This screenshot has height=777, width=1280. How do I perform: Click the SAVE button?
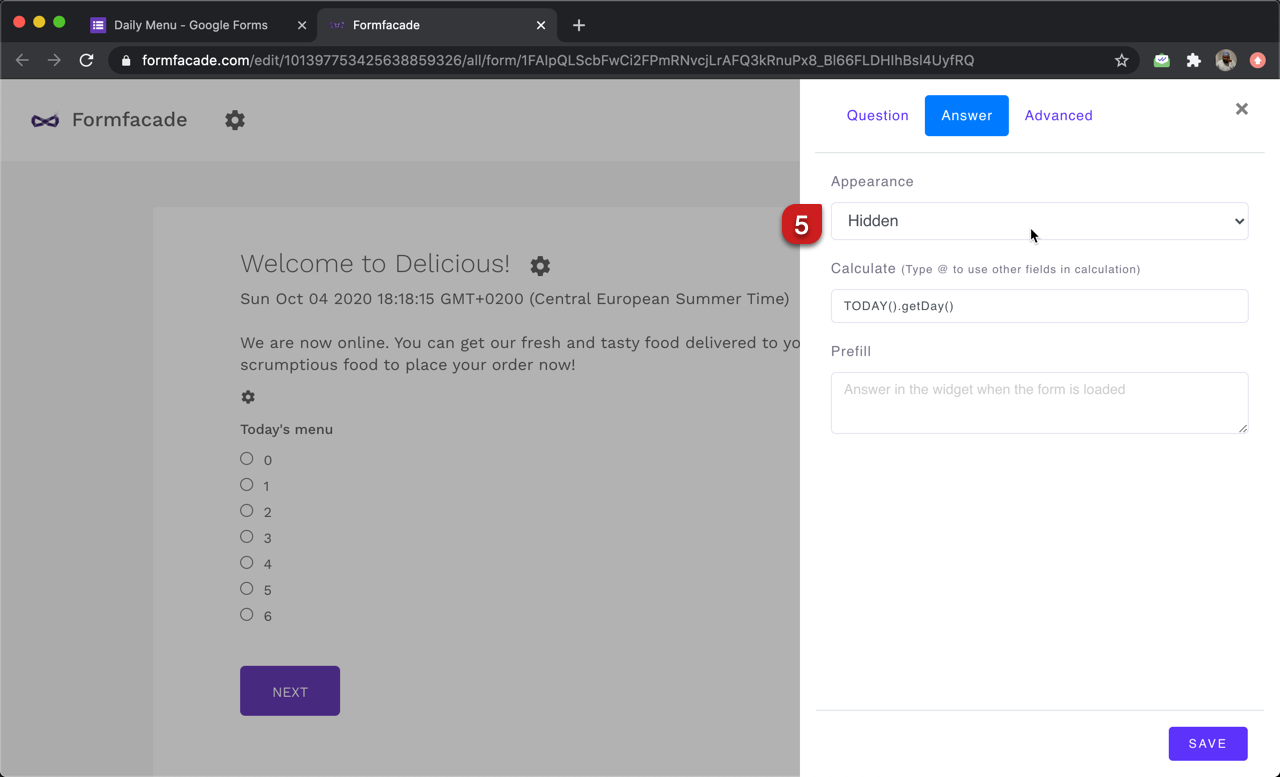1208,743
